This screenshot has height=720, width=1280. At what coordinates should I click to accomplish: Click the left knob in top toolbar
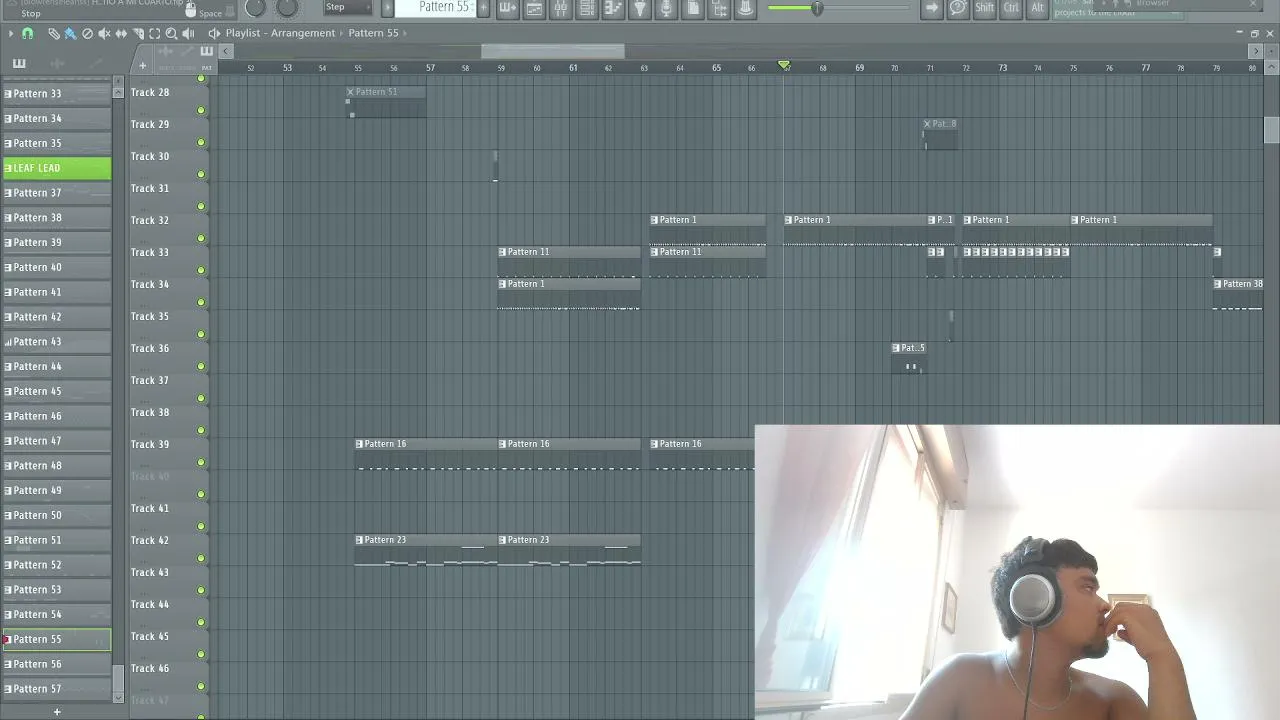click(x=255, y=8)
